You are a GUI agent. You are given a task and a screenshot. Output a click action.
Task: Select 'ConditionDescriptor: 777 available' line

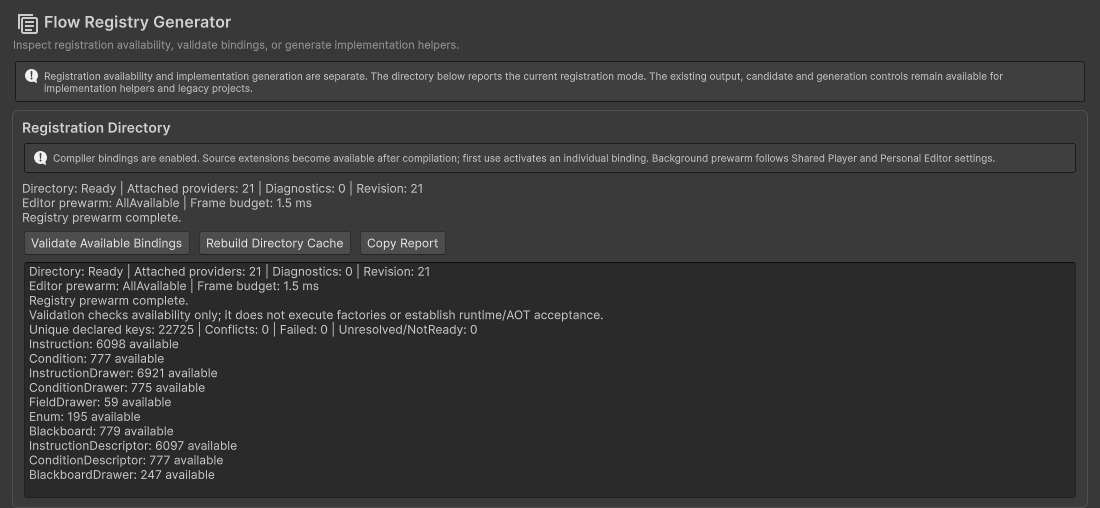126,460
